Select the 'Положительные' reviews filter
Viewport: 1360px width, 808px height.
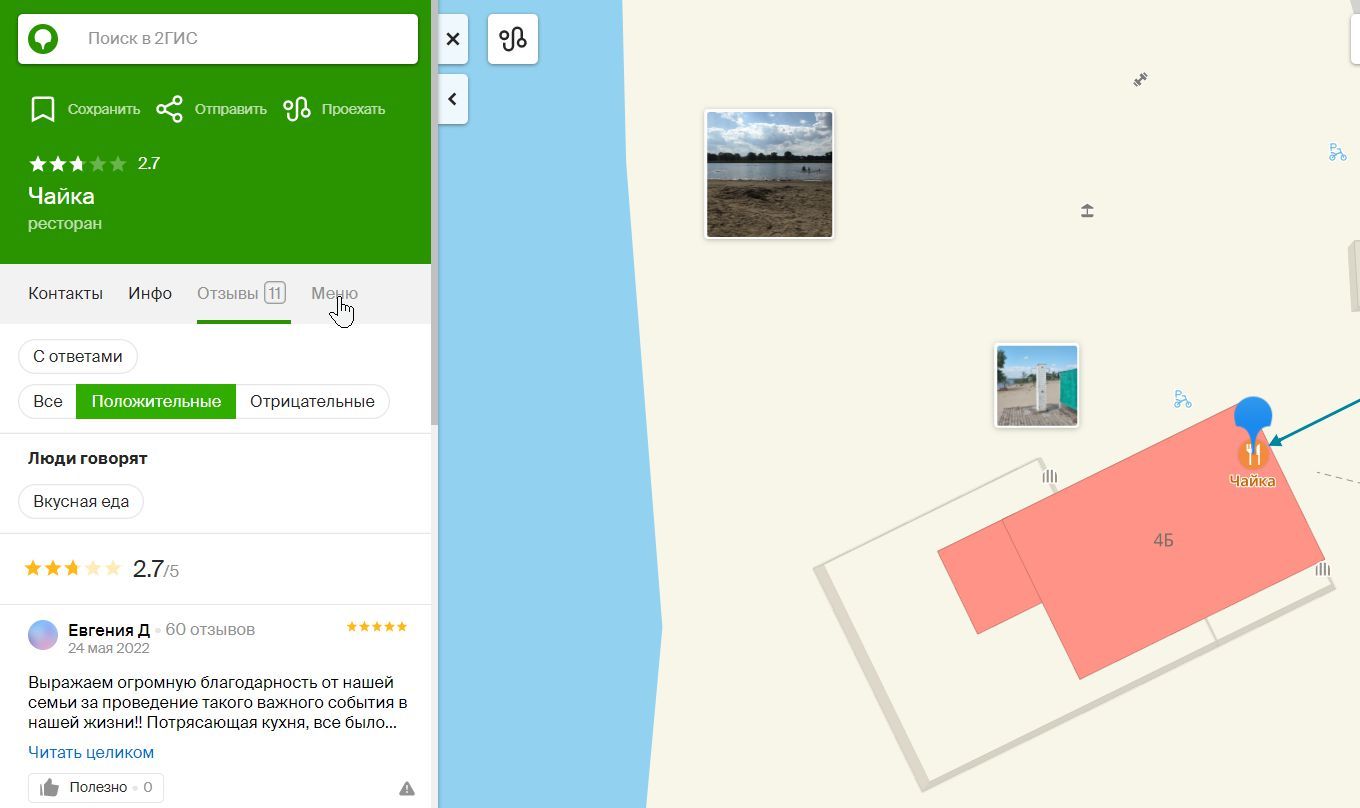pyautogui.click(x=156, y=401)
